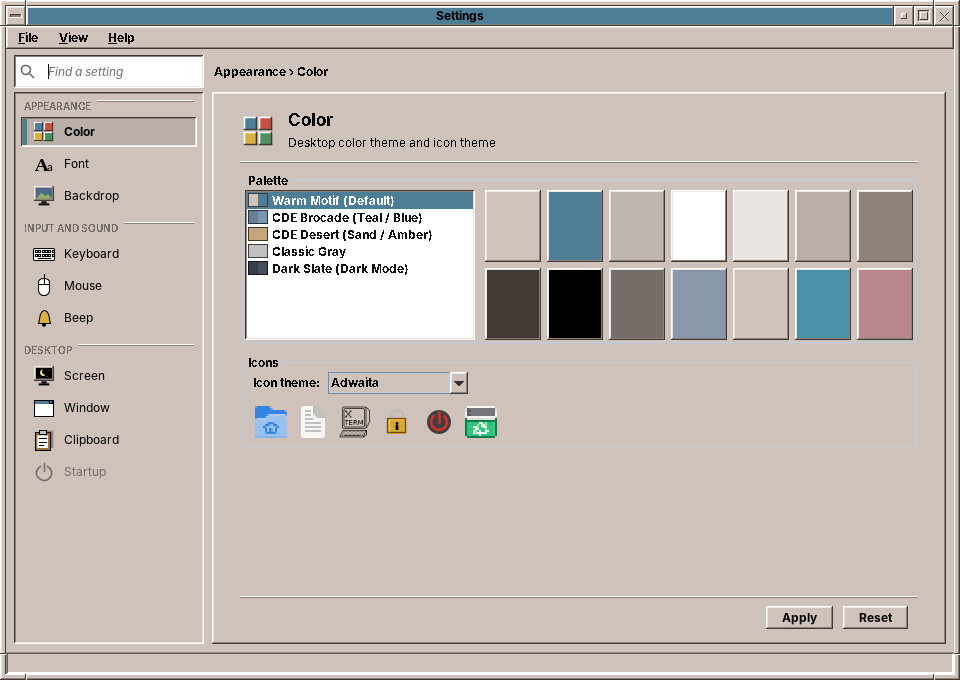Image resolution: width=960 pixels, height=680 pixels.
Task: Click the red power preview icon
Action: 438,422
